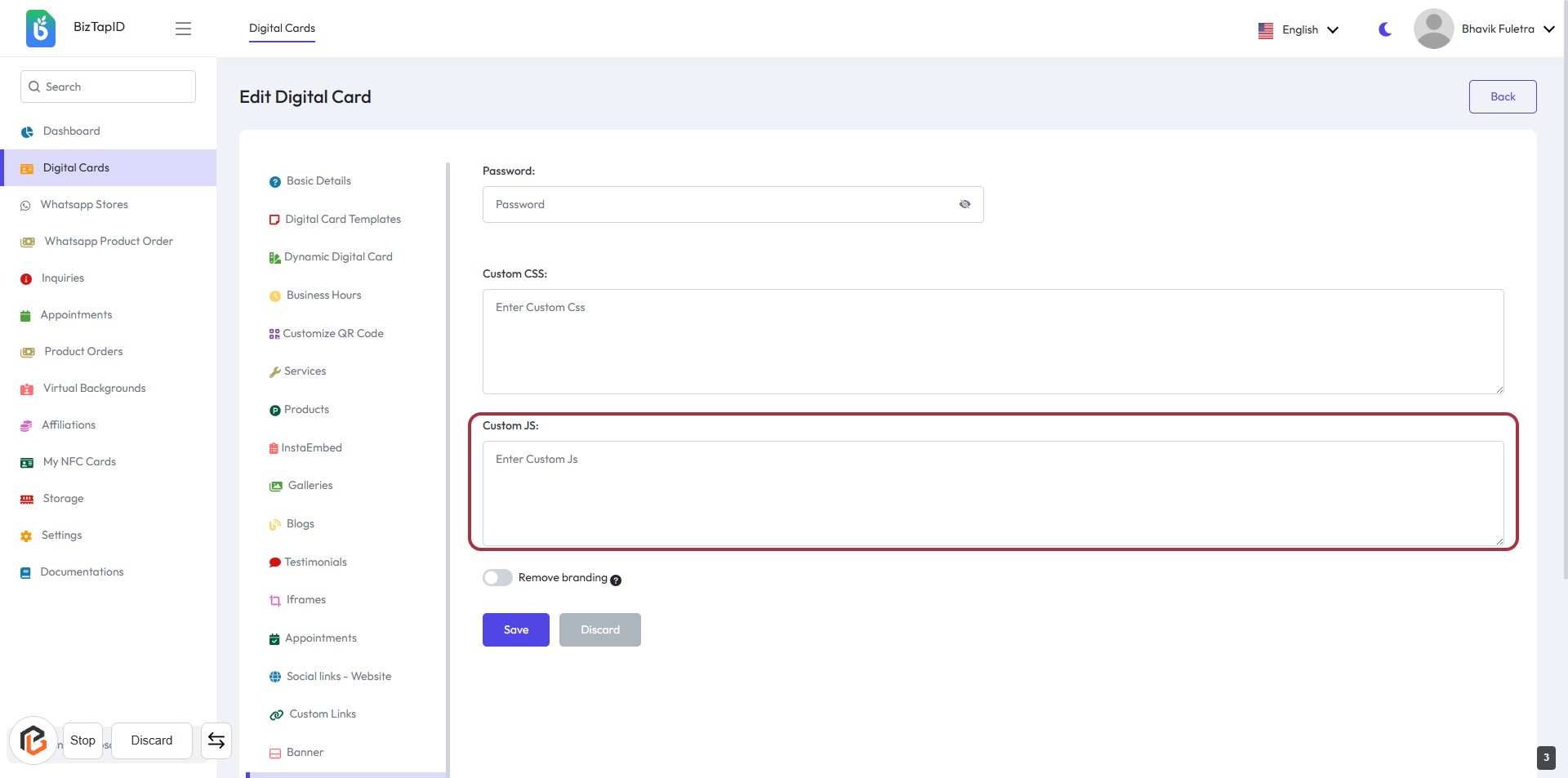This screenshot has width=1568, height=778.
Task: Click the user profile avatar picture
Action: tap(1433, 29)
